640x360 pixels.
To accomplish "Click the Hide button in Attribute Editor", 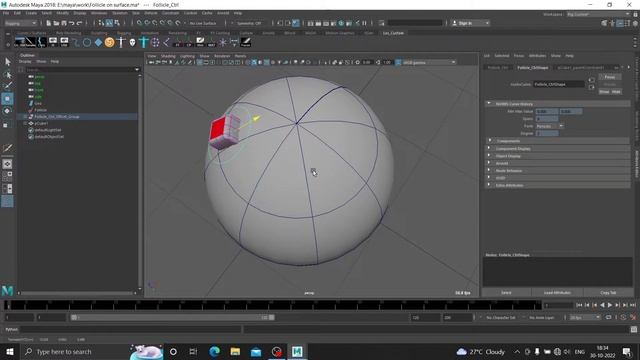I will click(616, 92).
